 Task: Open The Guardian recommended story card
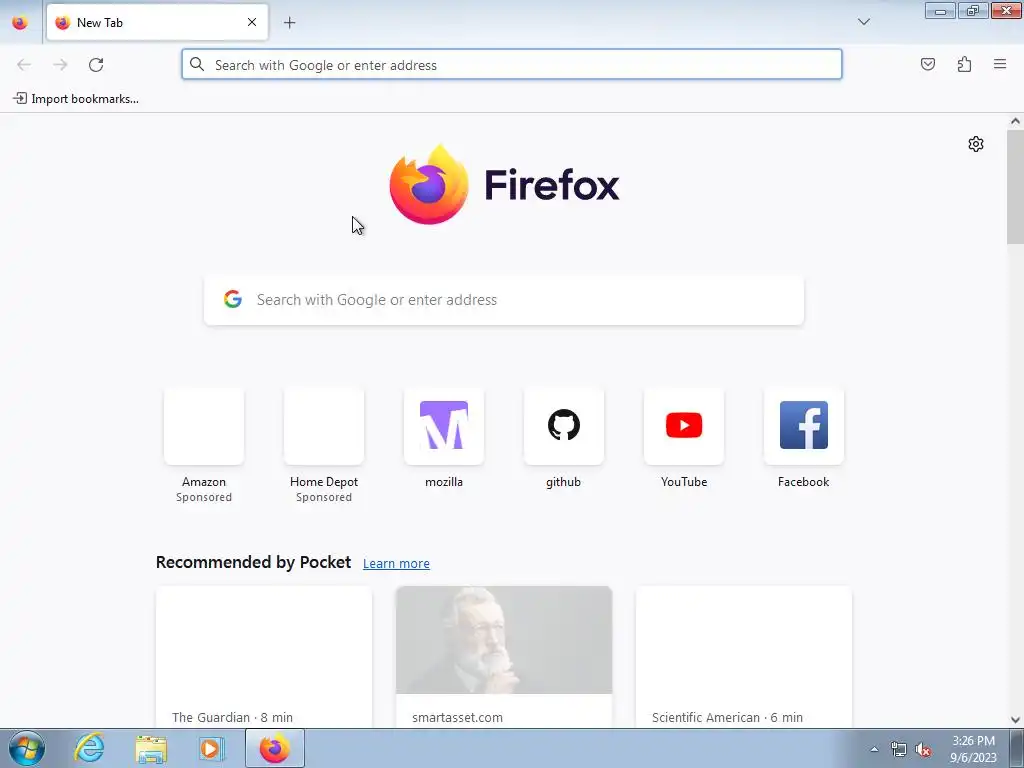click(x=264, y=657)
